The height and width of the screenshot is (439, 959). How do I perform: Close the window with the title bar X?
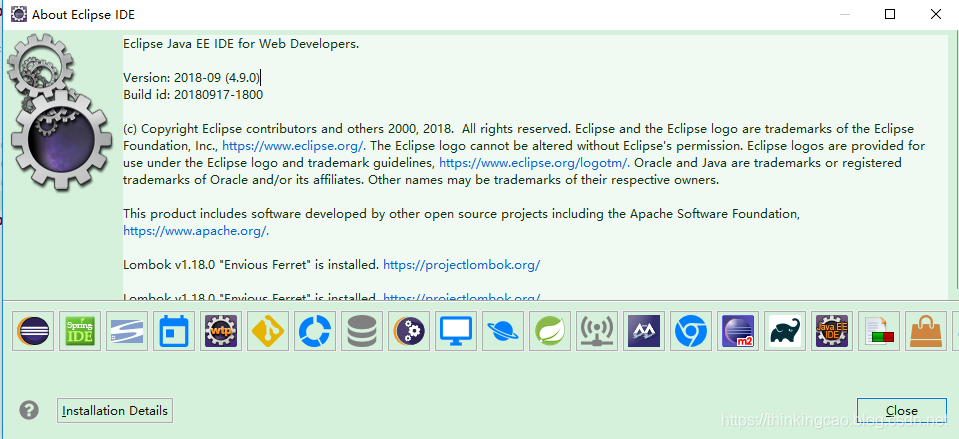[936, 14]
